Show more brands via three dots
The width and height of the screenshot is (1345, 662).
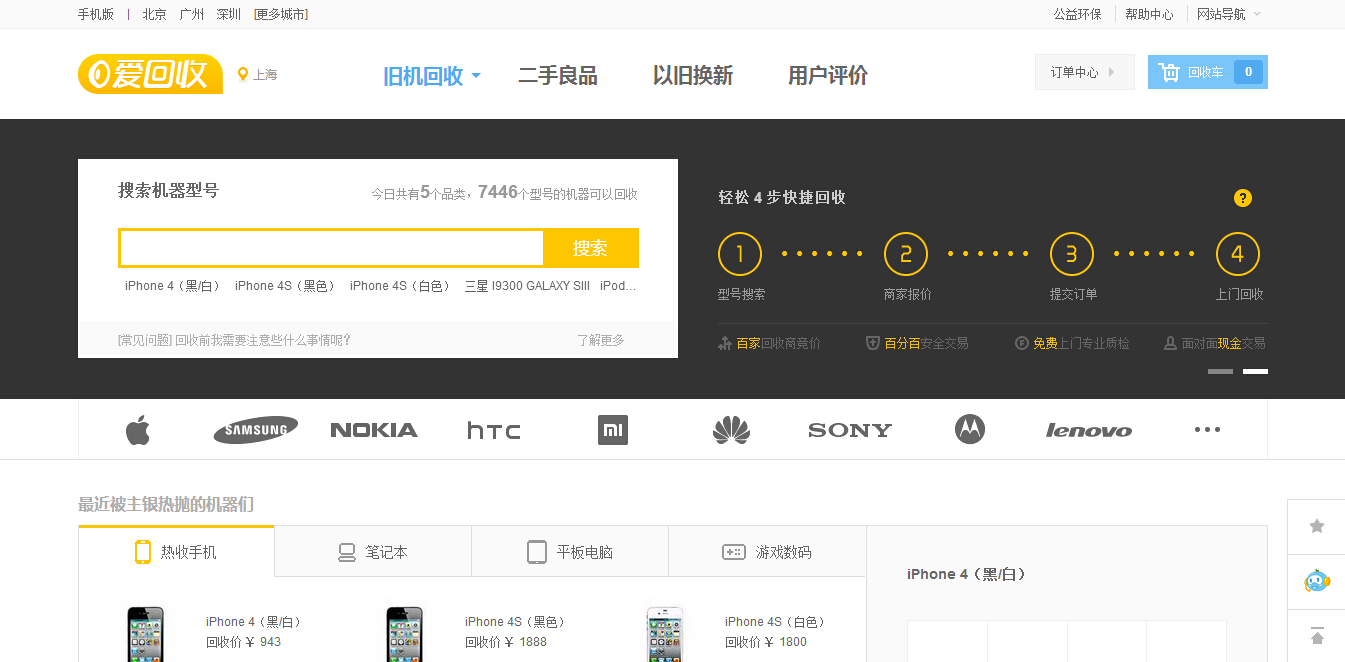click(1207, 430)
